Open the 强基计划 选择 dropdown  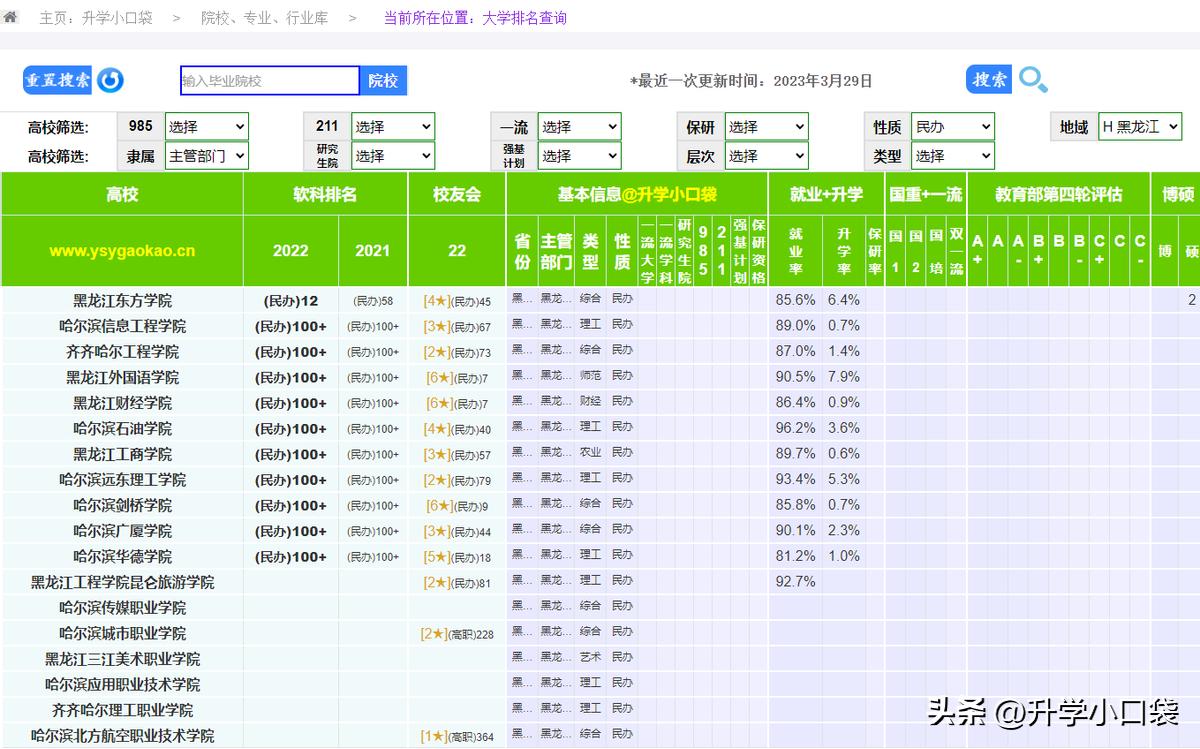click(x=579, y=156)
